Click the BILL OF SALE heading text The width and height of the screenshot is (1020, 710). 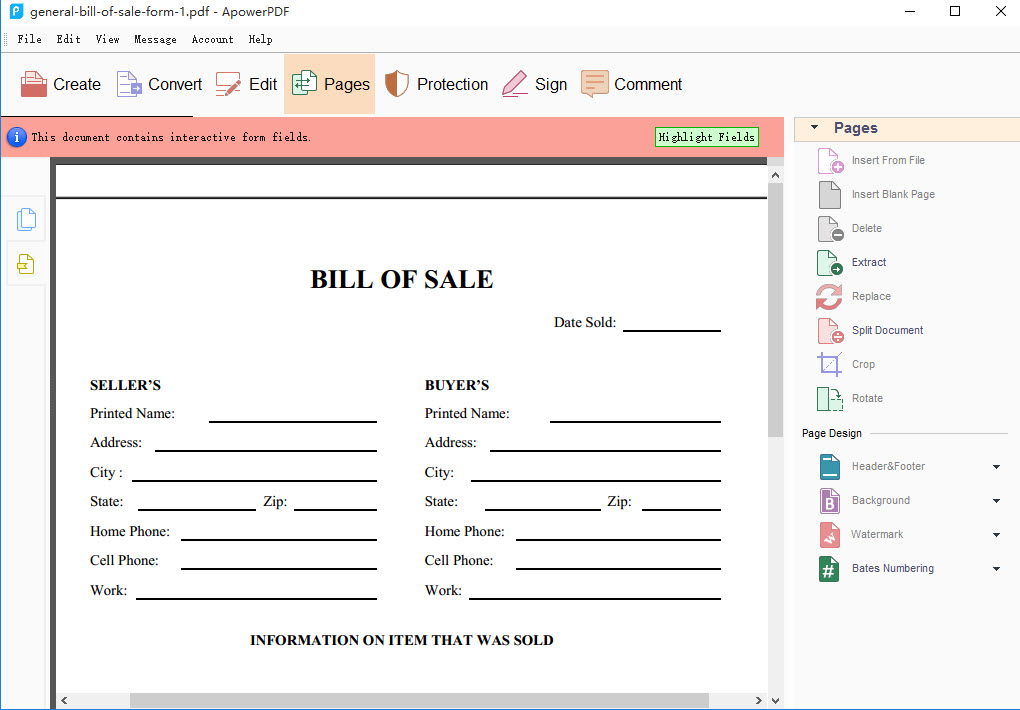coord(401,279)
